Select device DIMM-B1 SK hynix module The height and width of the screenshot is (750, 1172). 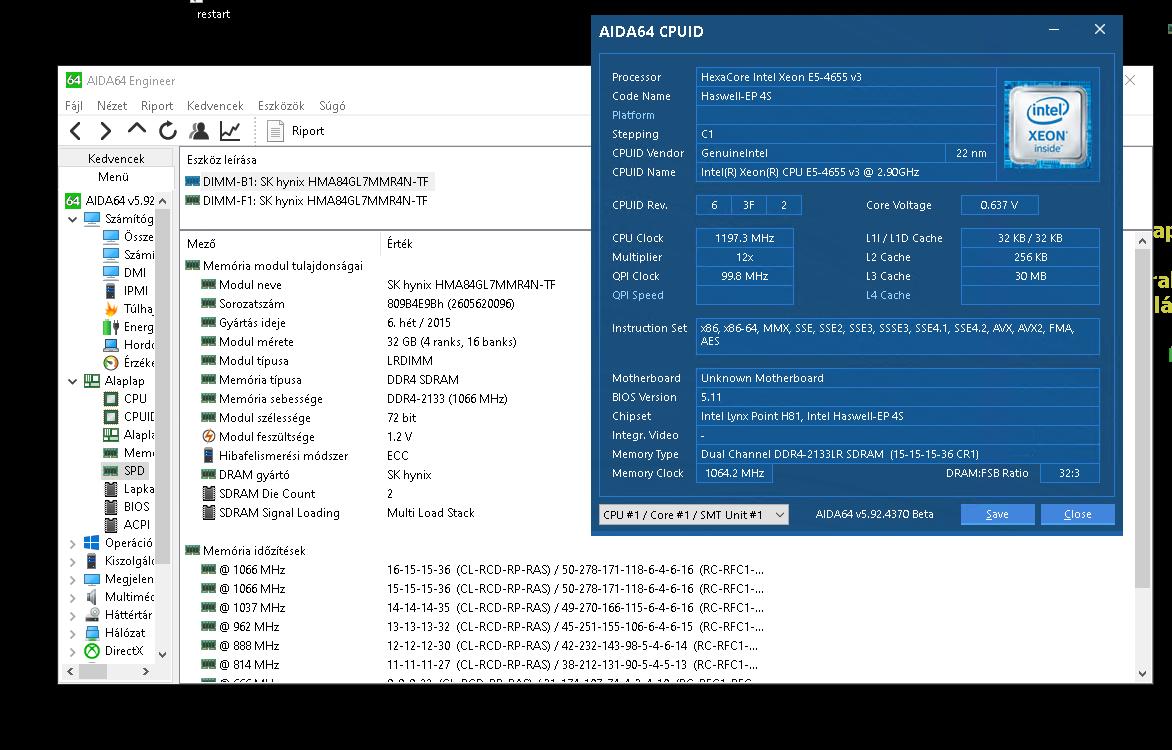tap(307, 182)
